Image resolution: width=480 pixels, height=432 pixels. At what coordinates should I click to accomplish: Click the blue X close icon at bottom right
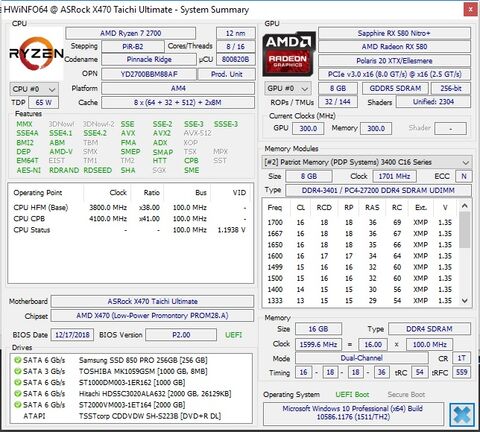click(x=462, y=415)
